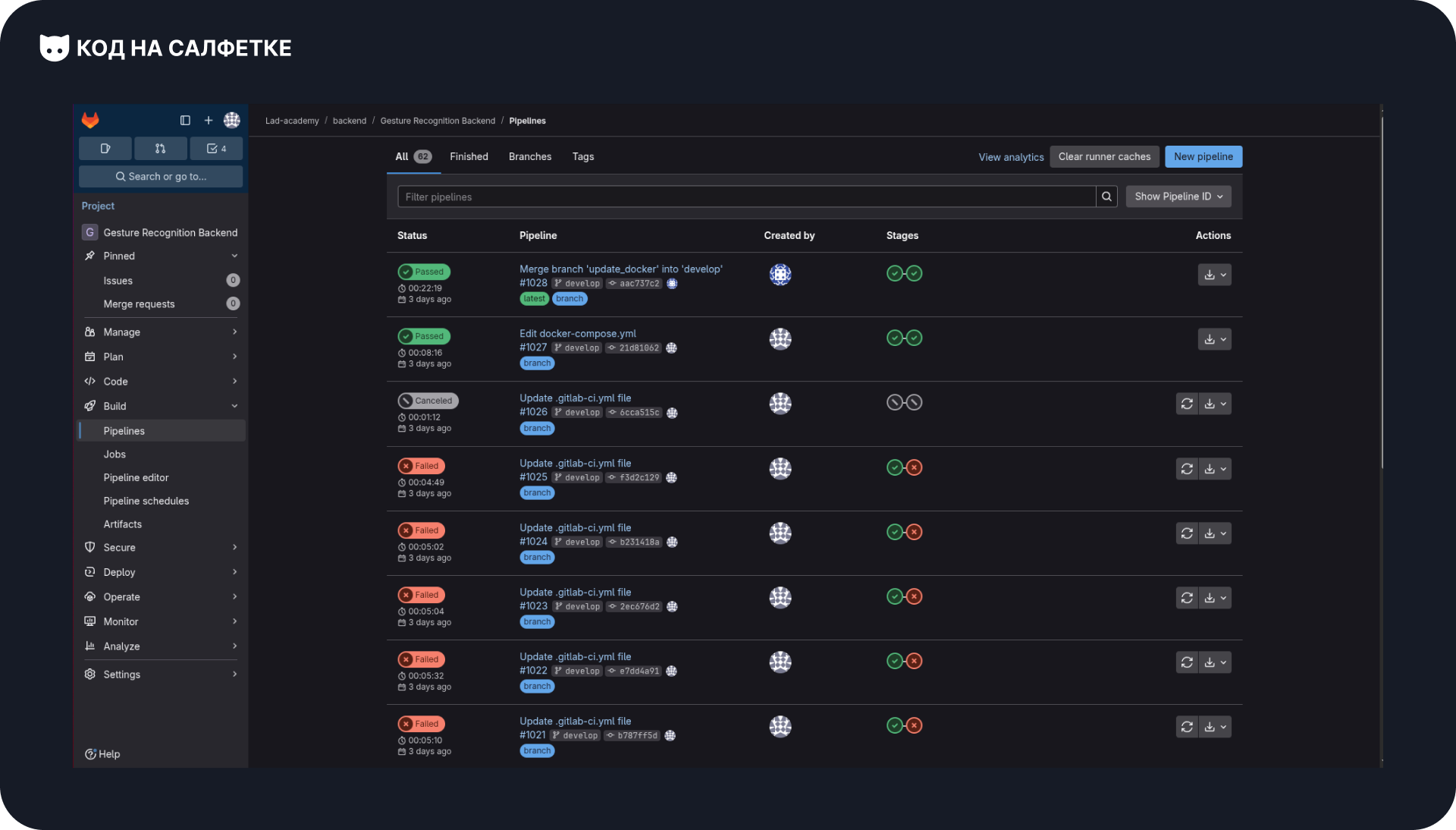Switch to the Branches tab
Screen dimensions: 1456x830
529,156
